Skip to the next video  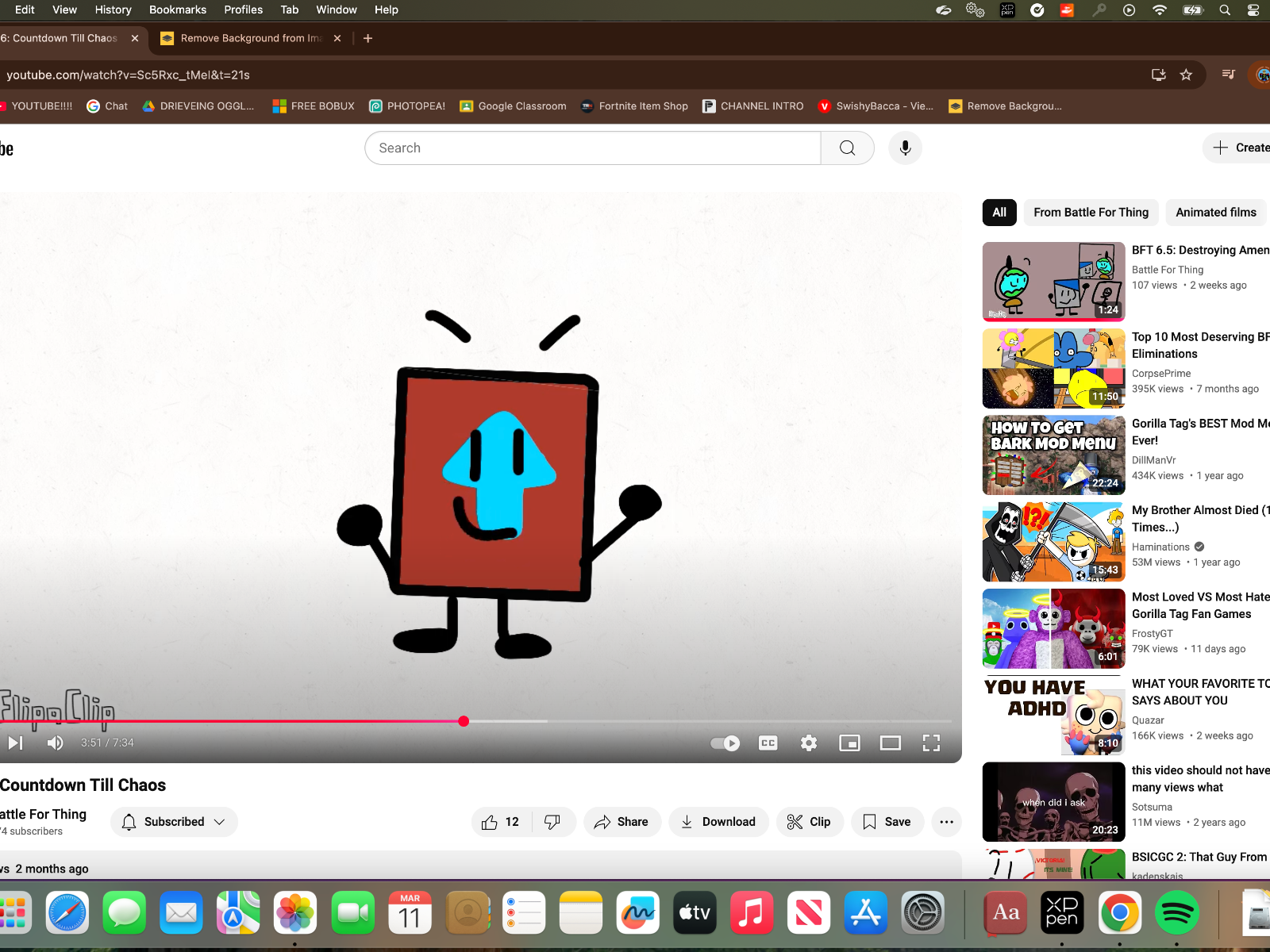coord(15,743)
